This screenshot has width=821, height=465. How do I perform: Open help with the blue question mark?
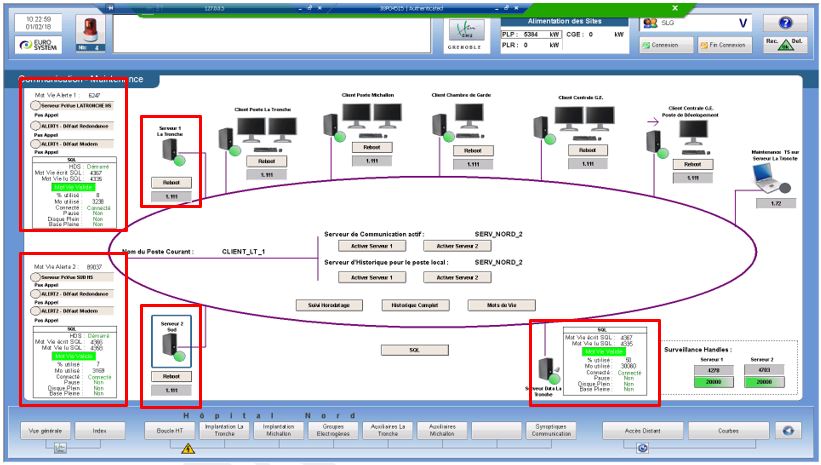click(x=784, y=22)
